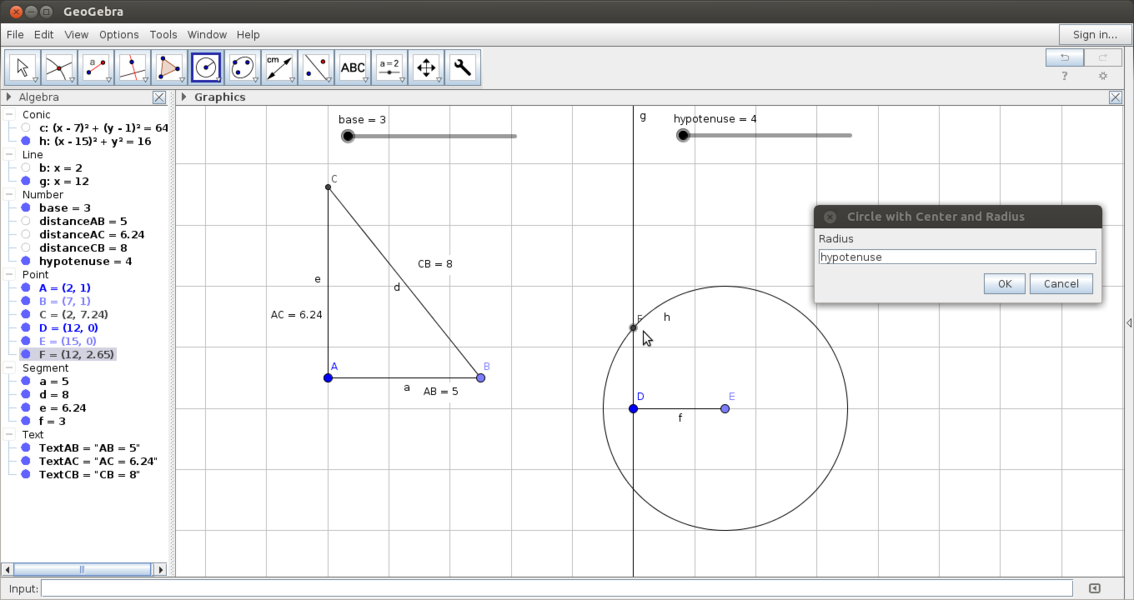Select the Slider tool
This screenshot has height=600, width=1134.
click(x=389, y=67)
